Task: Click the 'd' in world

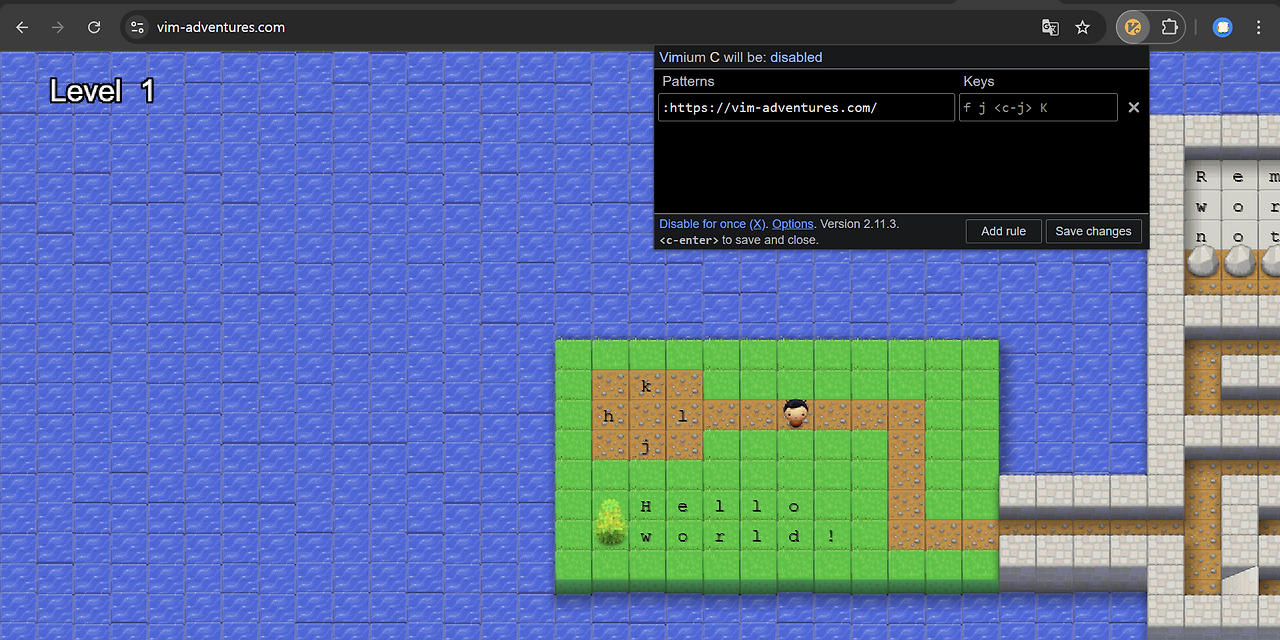Action: (794, 536)
